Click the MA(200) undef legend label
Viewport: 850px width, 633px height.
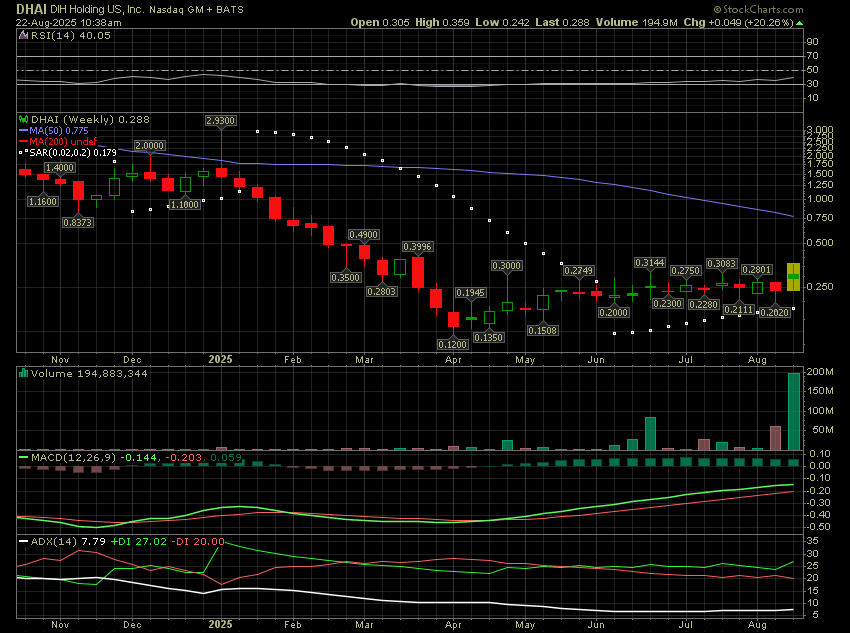[x=63, y=141]
